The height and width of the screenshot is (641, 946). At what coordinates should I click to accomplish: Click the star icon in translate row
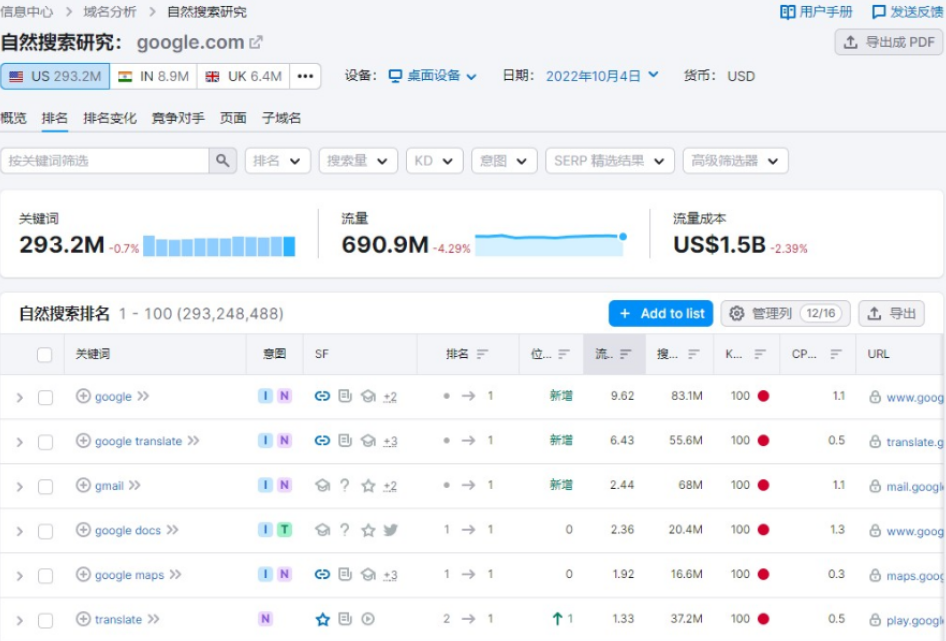(322, 619)
